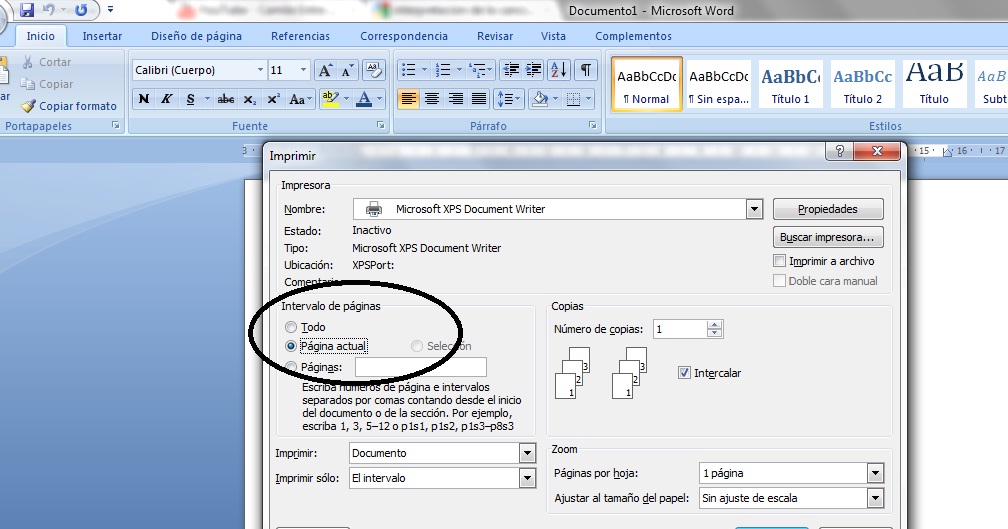Click the Número de copias field
1008x529 pixels.
(680, 329)
